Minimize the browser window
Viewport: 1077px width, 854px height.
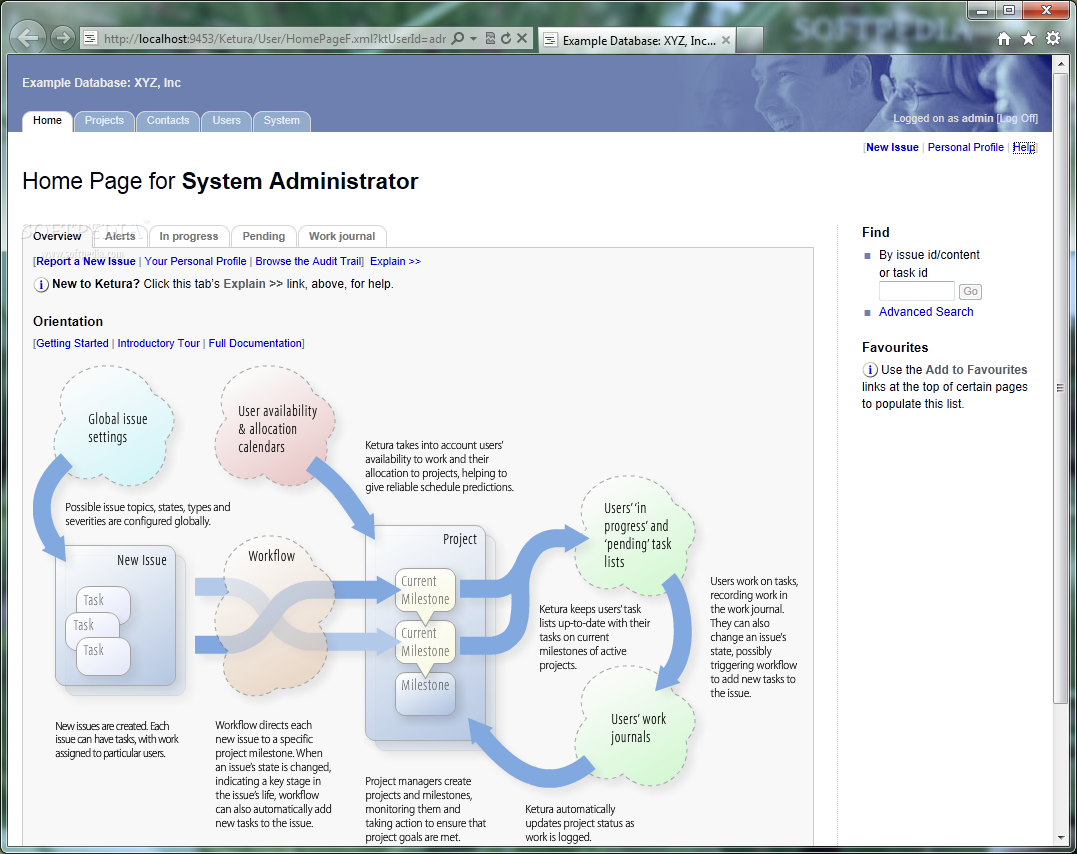(982, 10)
